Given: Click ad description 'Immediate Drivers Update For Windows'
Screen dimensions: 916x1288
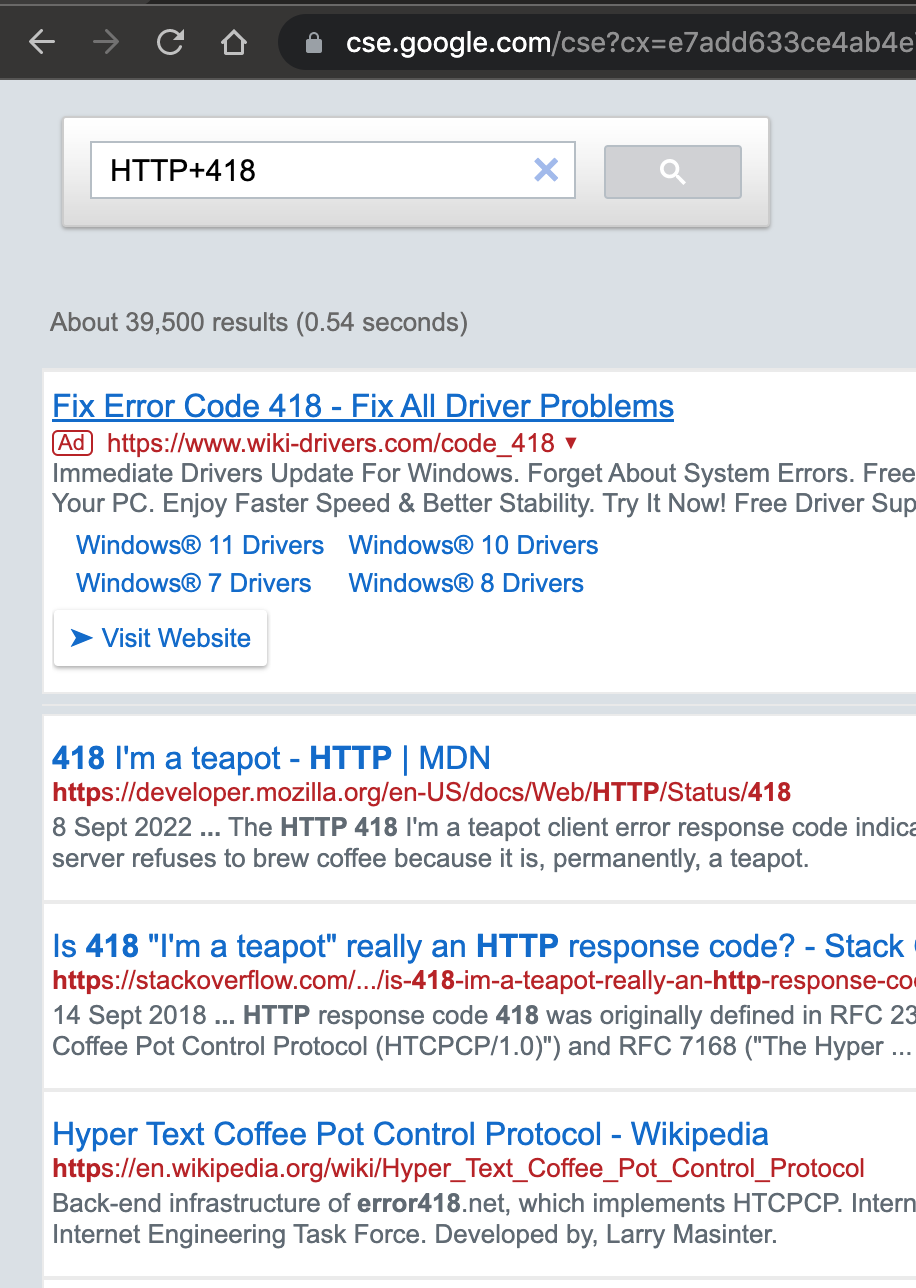Looking at the screenshot, I should pyautogui.click(x=484, y=488).
